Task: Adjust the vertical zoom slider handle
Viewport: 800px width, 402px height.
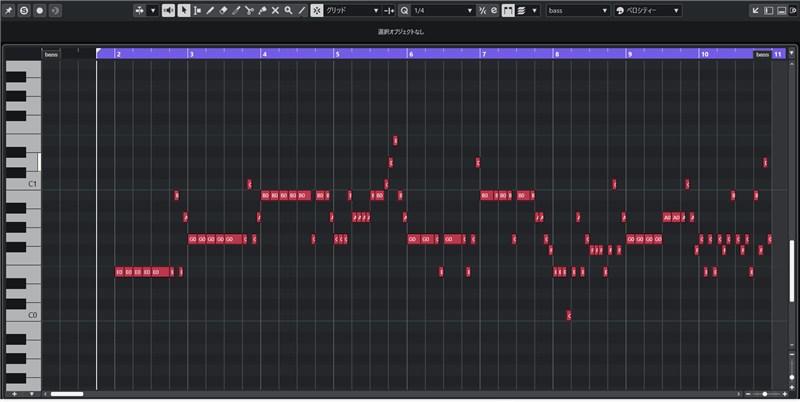Action: 792,378
